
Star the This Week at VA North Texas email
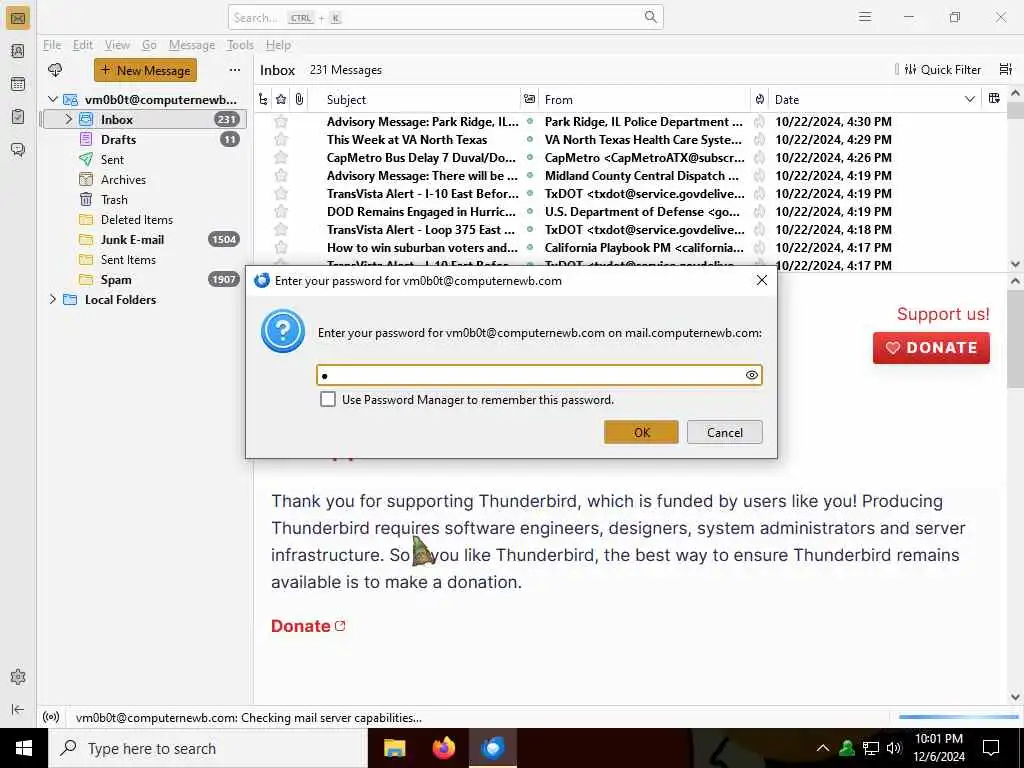281,139
